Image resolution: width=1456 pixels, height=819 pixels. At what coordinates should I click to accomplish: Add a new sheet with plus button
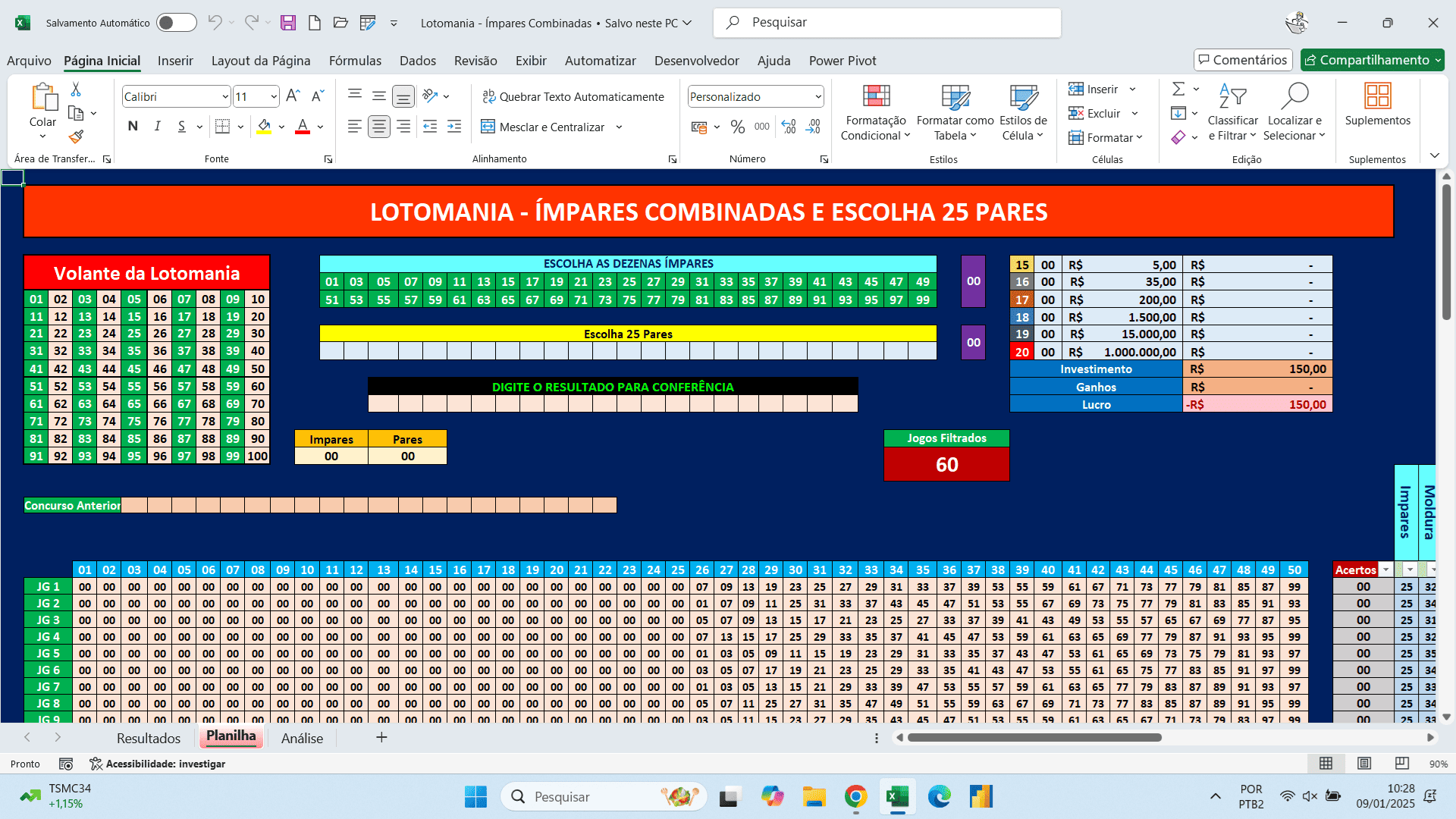(381, 737)
